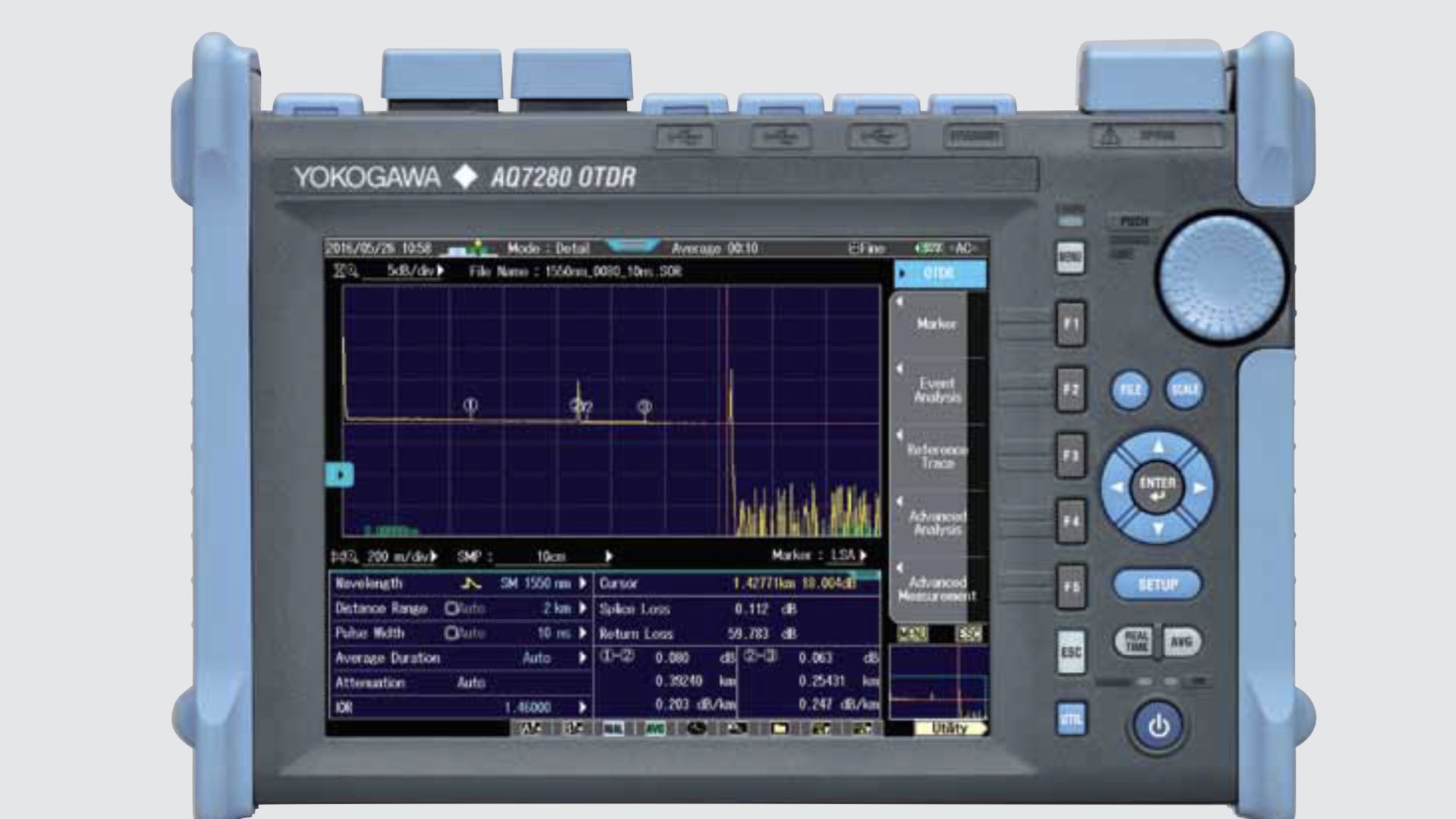Hit the F2 soft key
Screen dimensions: 1456x819
(x=1071, y=389)
